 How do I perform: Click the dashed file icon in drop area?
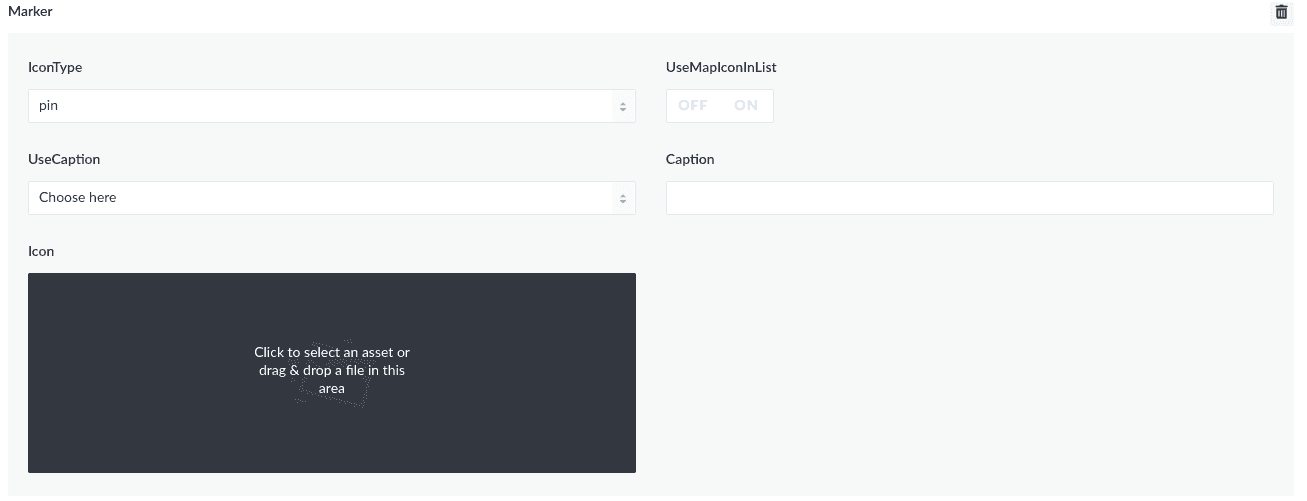pos(331,373)
